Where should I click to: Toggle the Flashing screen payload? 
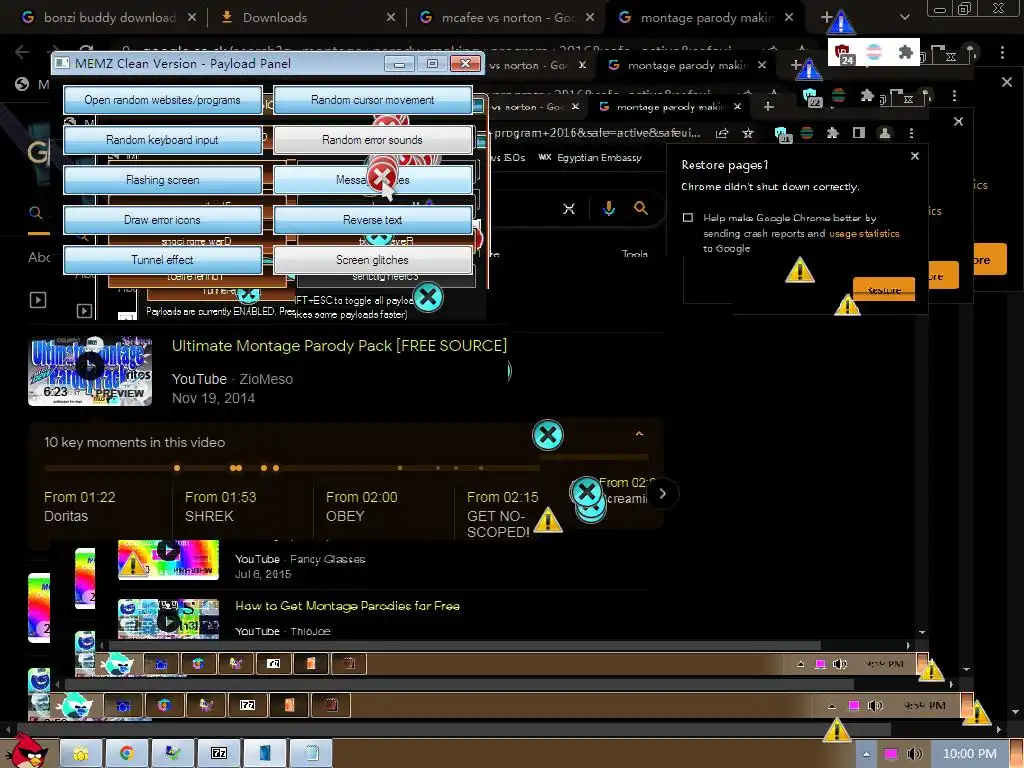coord(163,180)
